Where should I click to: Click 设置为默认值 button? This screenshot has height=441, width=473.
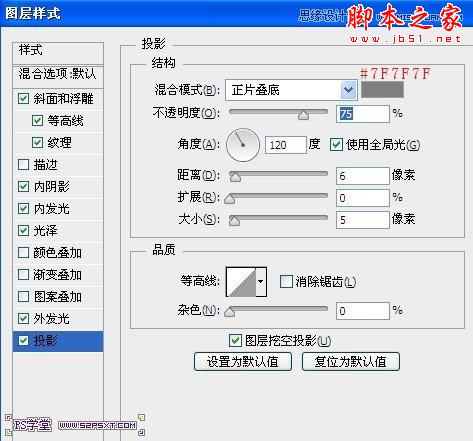click(243, 362)
